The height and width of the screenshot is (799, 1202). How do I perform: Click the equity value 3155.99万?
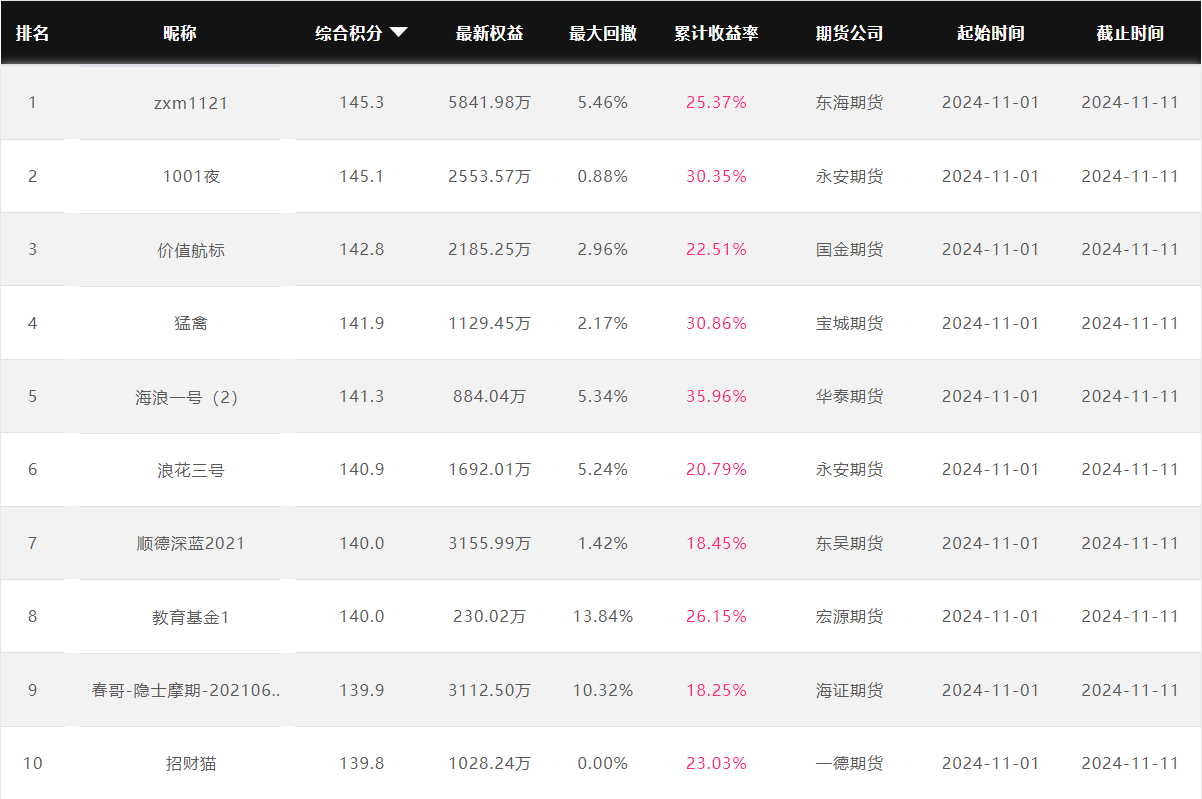(490, 543)
